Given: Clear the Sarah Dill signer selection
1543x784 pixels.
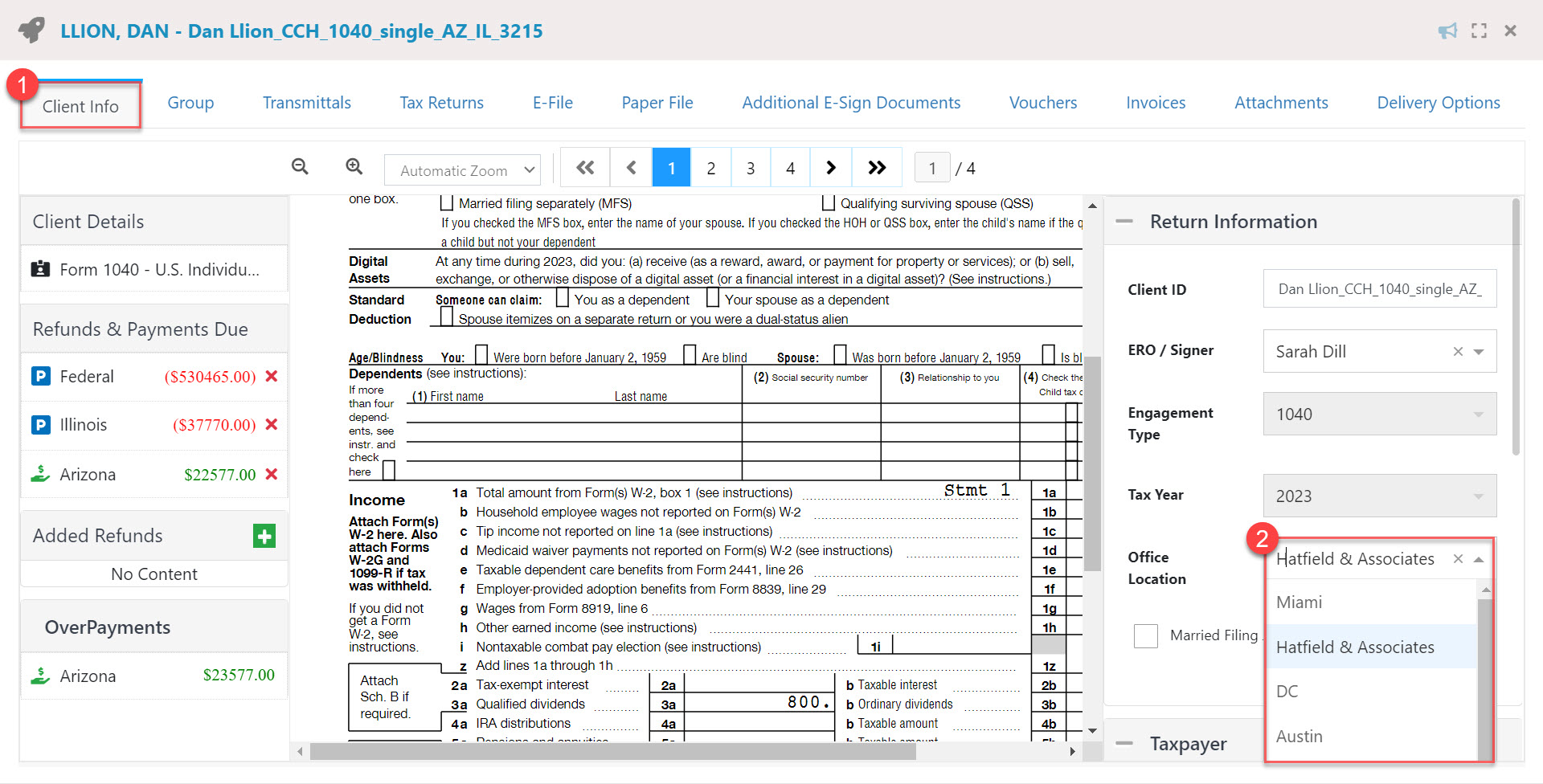Looking at the screenshot, I should [x=1458, y=351].
